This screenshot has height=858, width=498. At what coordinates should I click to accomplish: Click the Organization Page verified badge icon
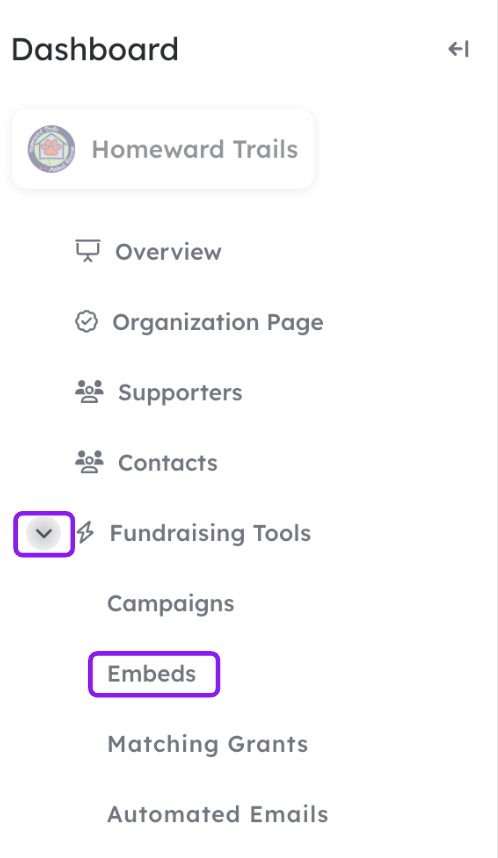point(86,322)
